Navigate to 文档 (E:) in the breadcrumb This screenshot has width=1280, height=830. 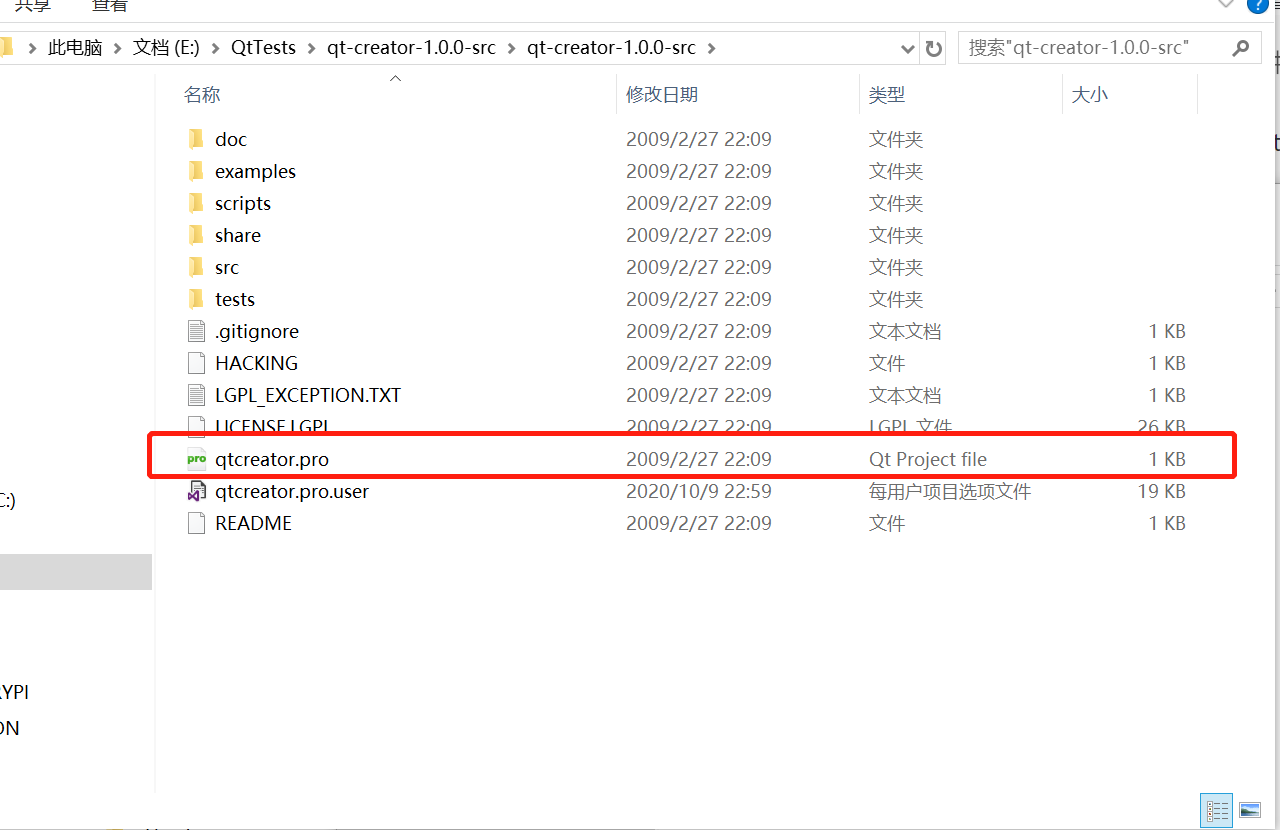tap(166, 48)
